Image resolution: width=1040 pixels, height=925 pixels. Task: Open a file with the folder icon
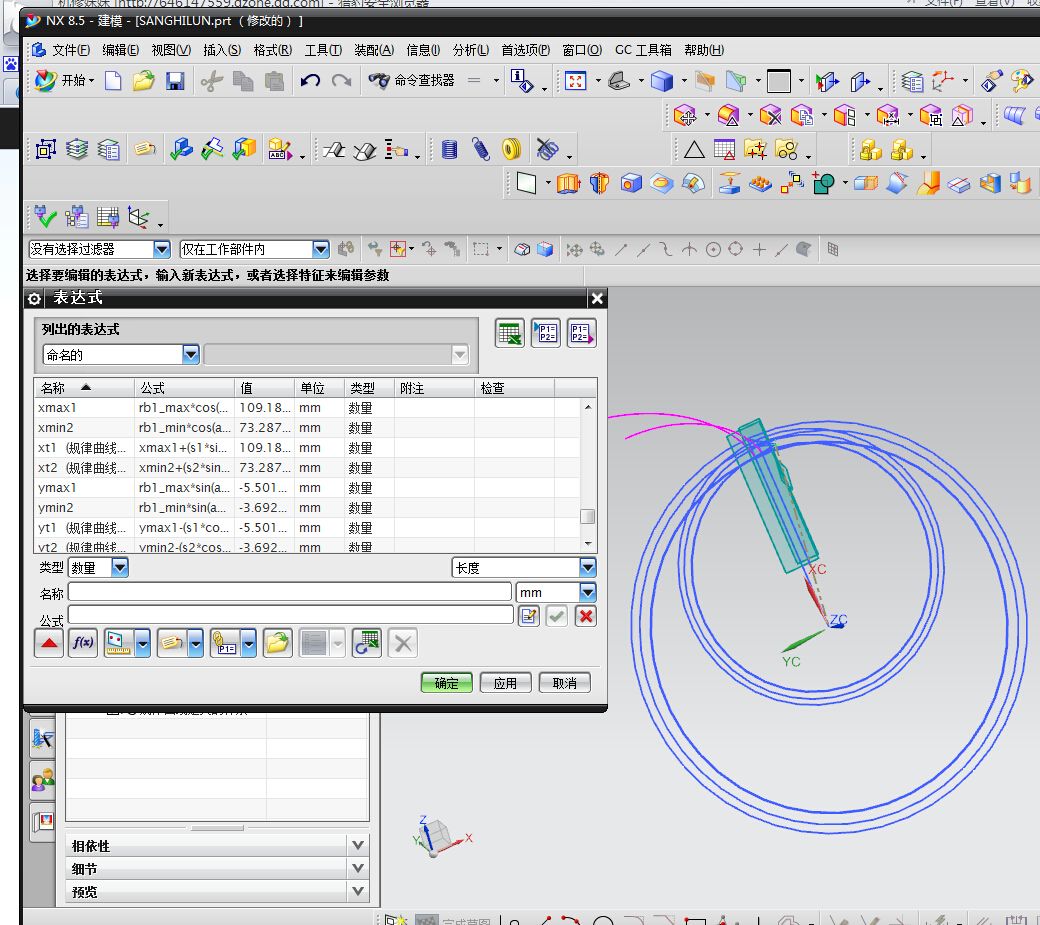[143, 81]
